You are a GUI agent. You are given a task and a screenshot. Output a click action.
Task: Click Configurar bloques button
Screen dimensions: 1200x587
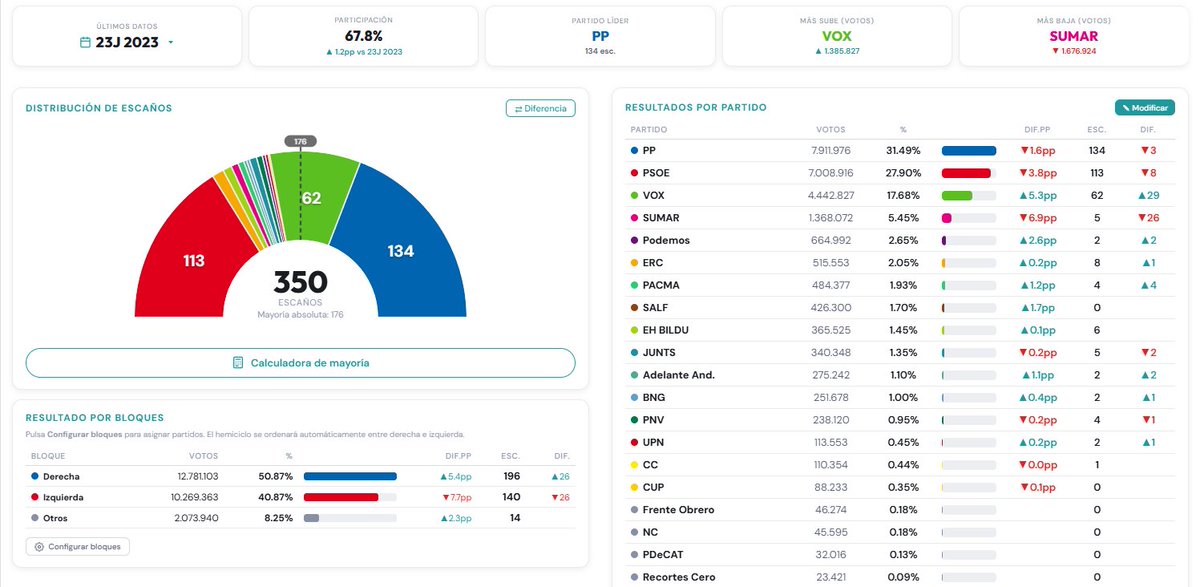(78, 547)
